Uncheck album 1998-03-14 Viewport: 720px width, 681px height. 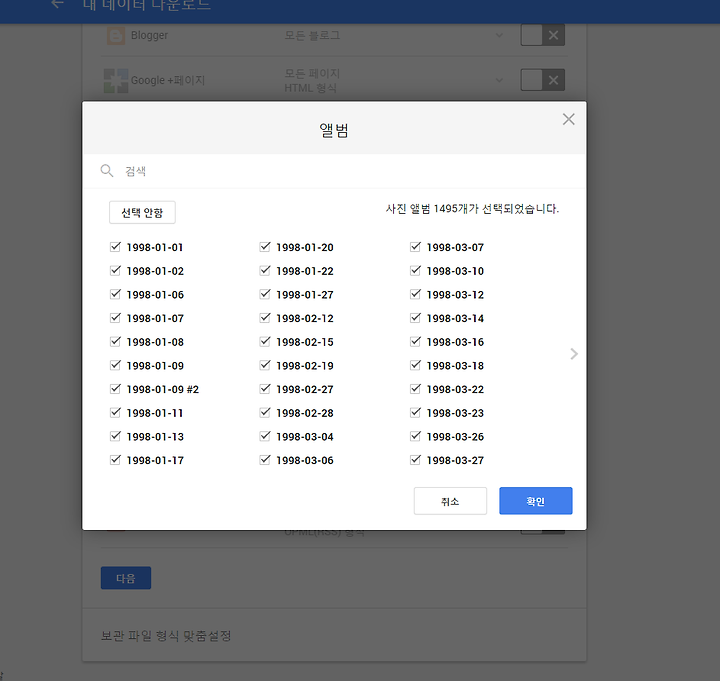coord(415,318)
